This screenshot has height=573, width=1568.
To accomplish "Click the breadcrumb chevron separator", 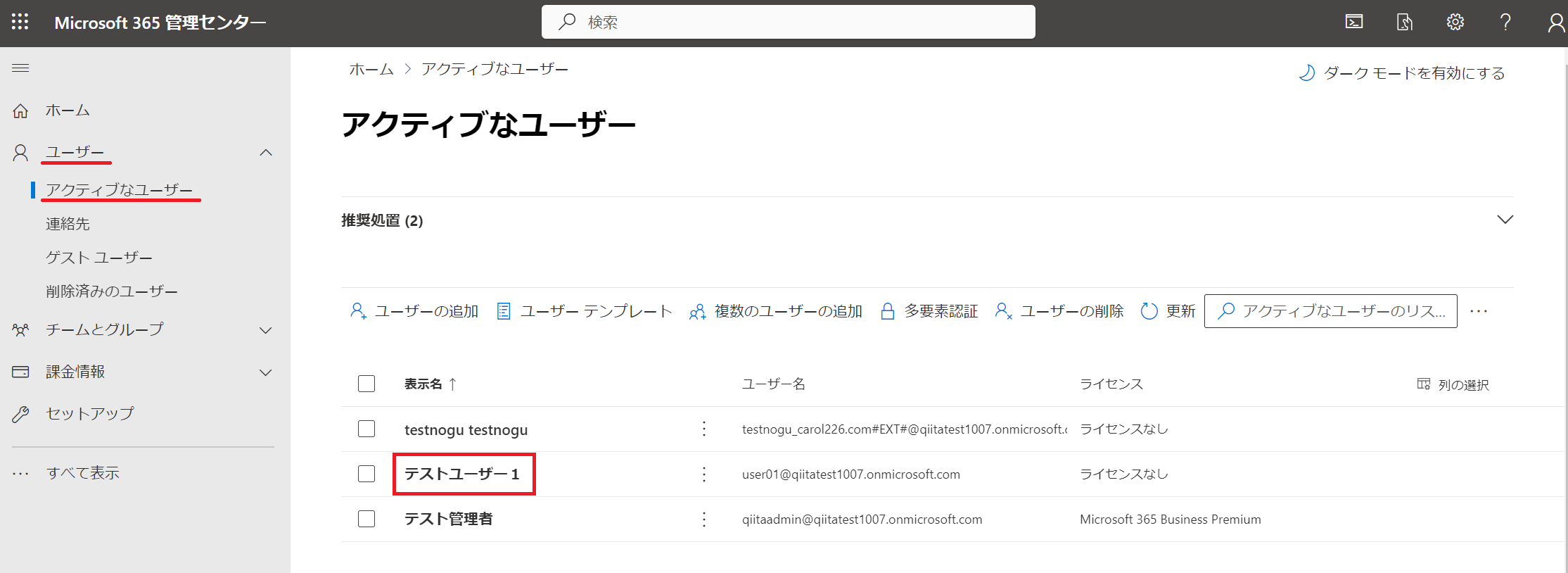I will click(407, 69).
